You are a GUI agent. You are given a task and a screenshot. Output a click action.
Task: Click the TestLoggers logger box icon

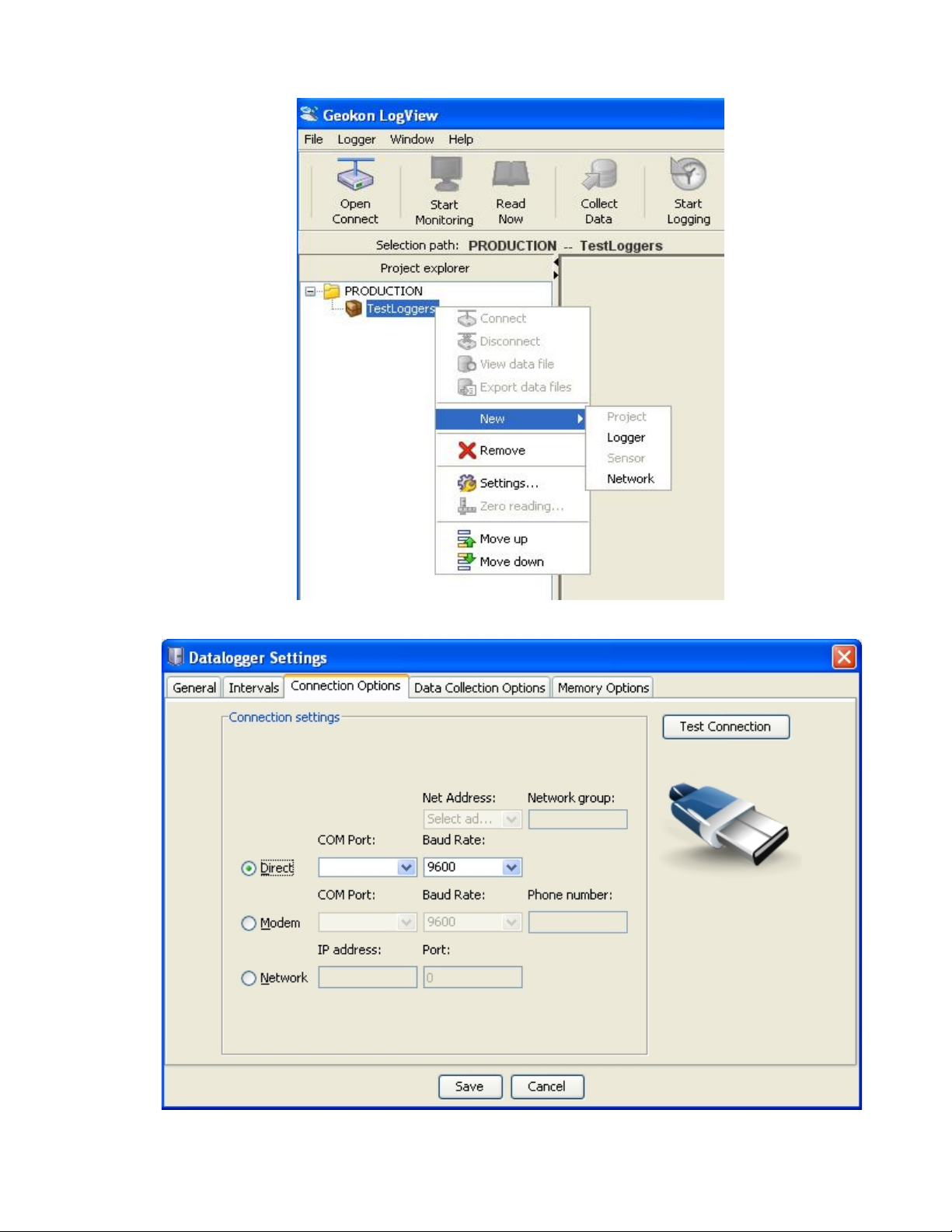pos(354,309)
